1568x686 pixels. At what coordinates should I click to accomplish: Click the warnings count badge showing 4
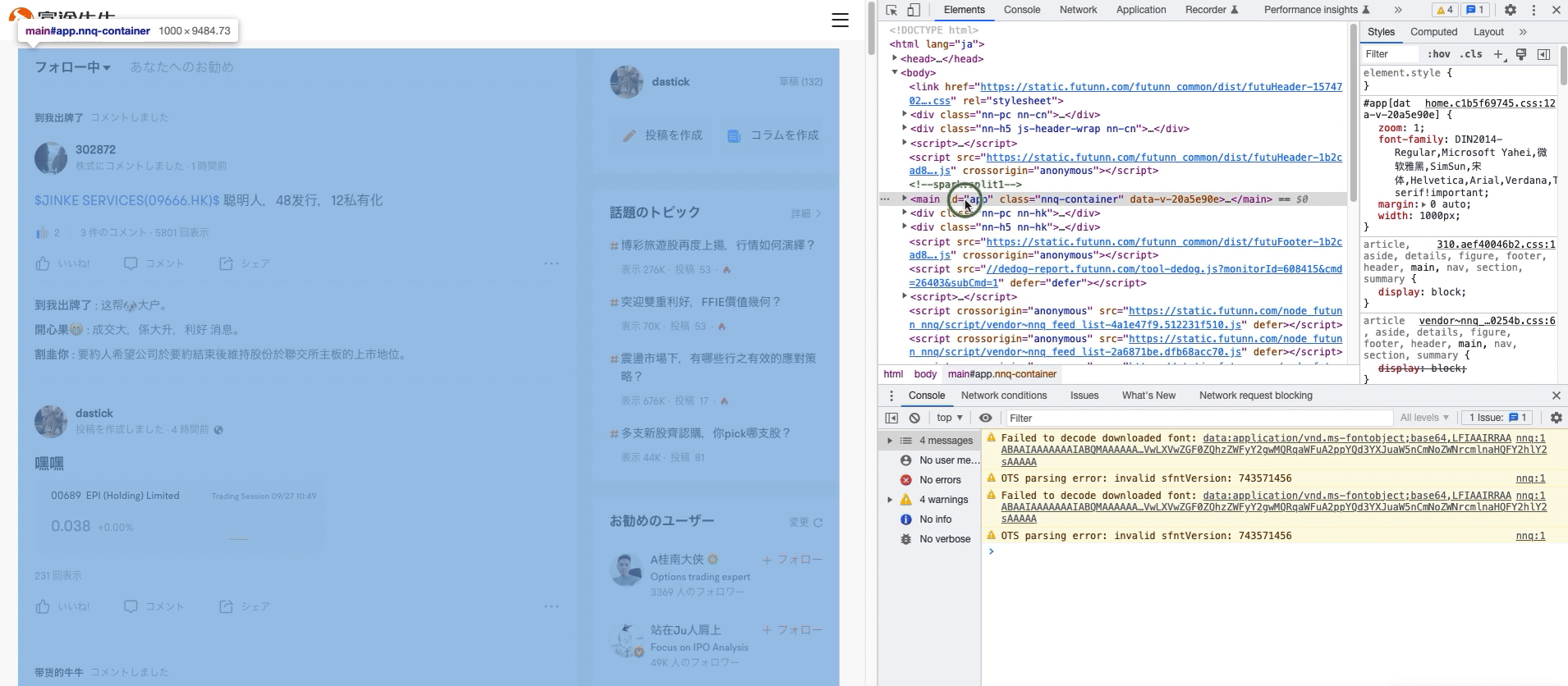(1445, 10)
